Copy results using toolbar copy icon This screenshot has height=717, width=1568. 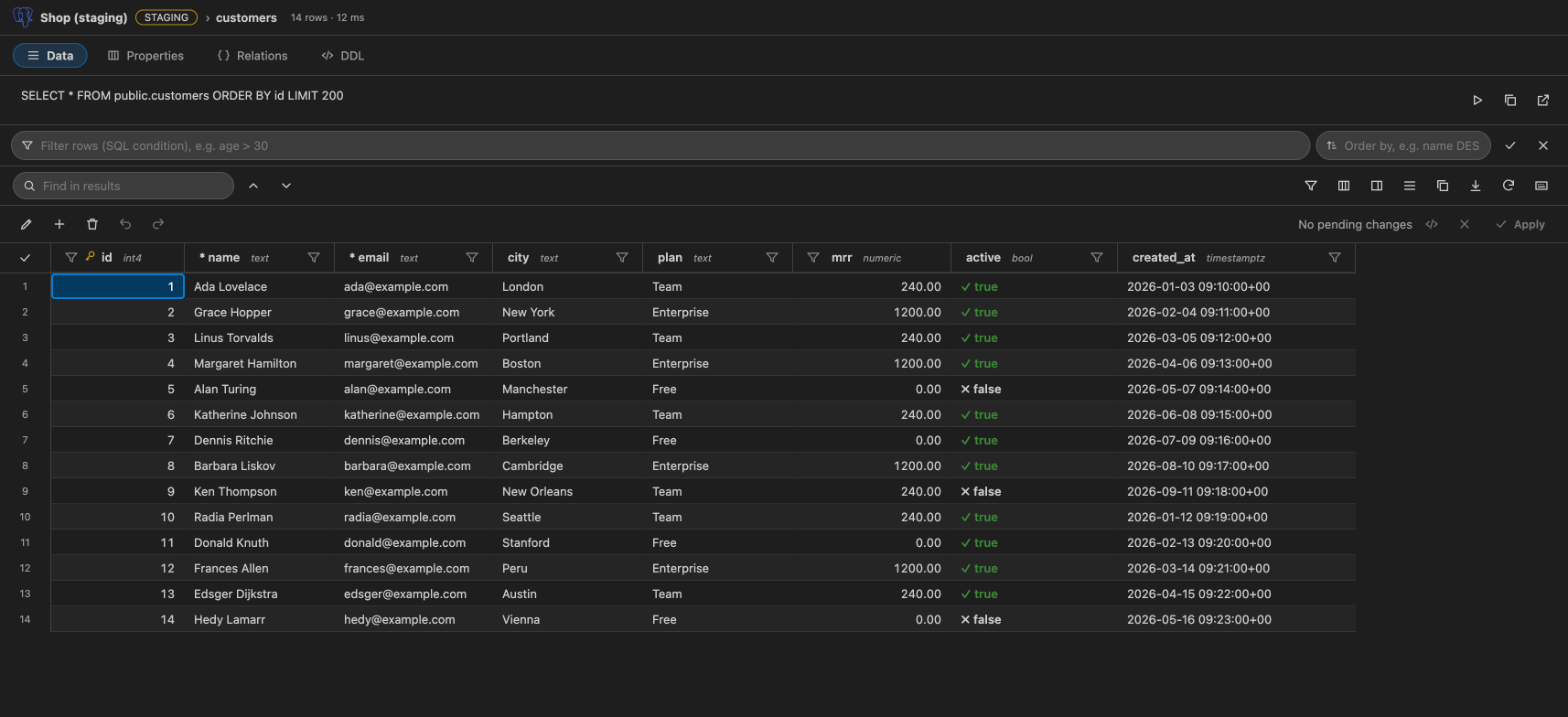coord(1442,186)
